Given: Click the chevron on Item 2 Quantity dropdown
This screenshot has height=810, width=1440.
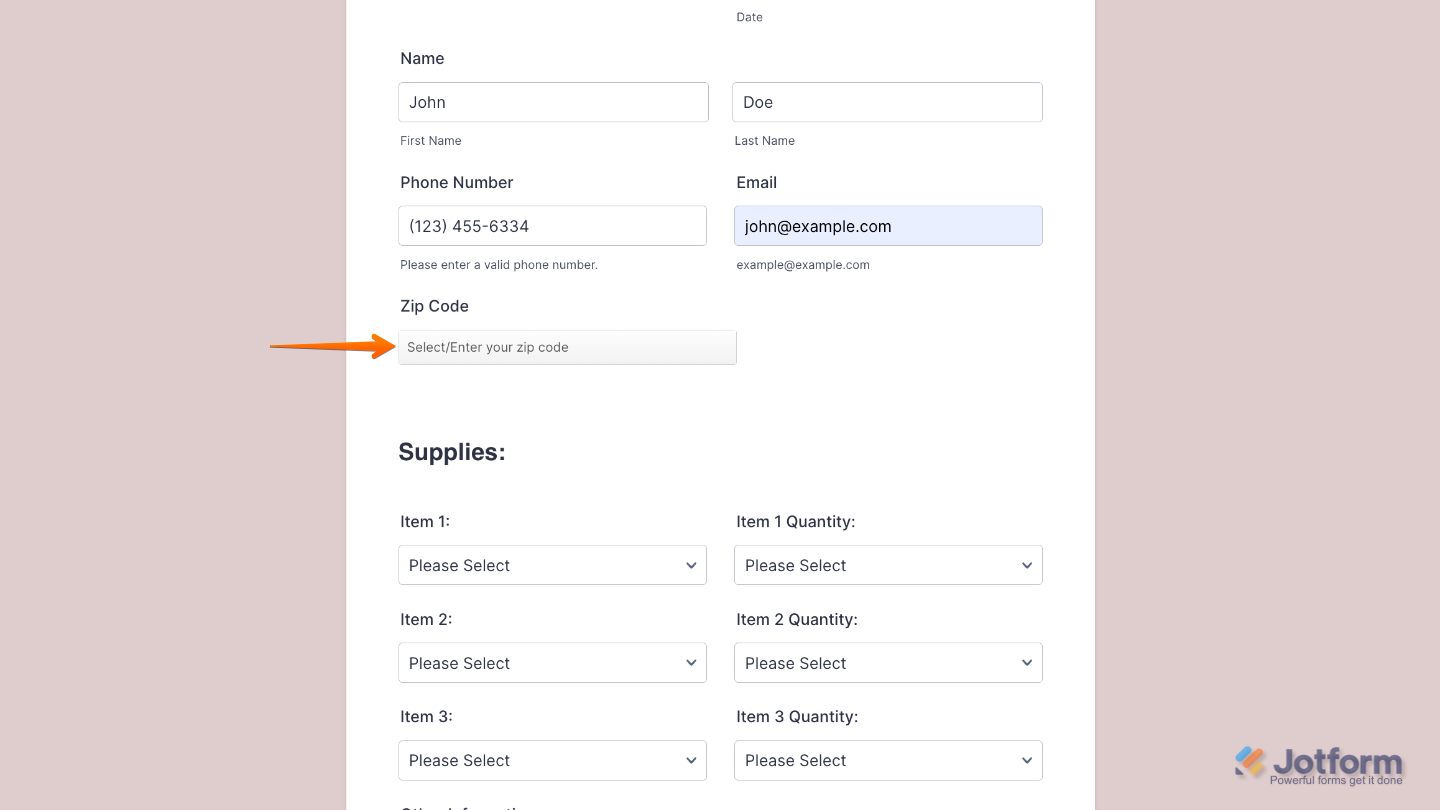Looking at the screenshot, I should click(1027, 662).
